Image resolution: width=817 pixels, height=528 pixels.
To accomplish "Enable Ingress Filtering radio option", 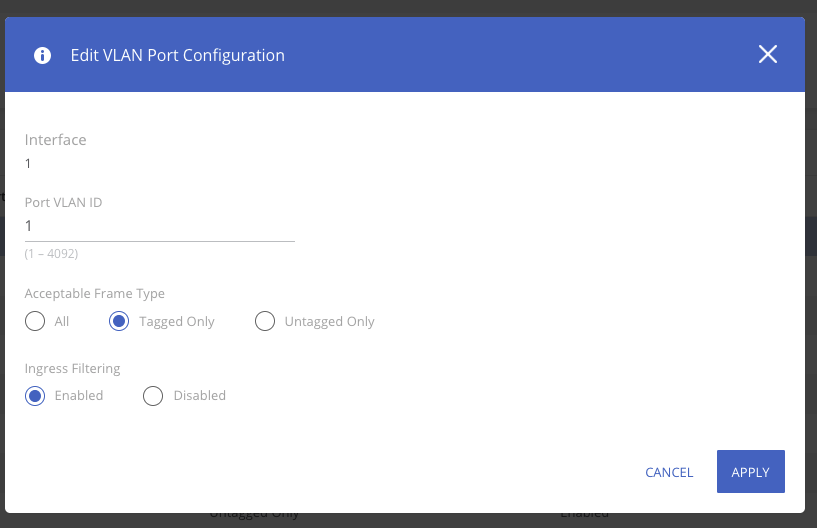I will 35,395.
